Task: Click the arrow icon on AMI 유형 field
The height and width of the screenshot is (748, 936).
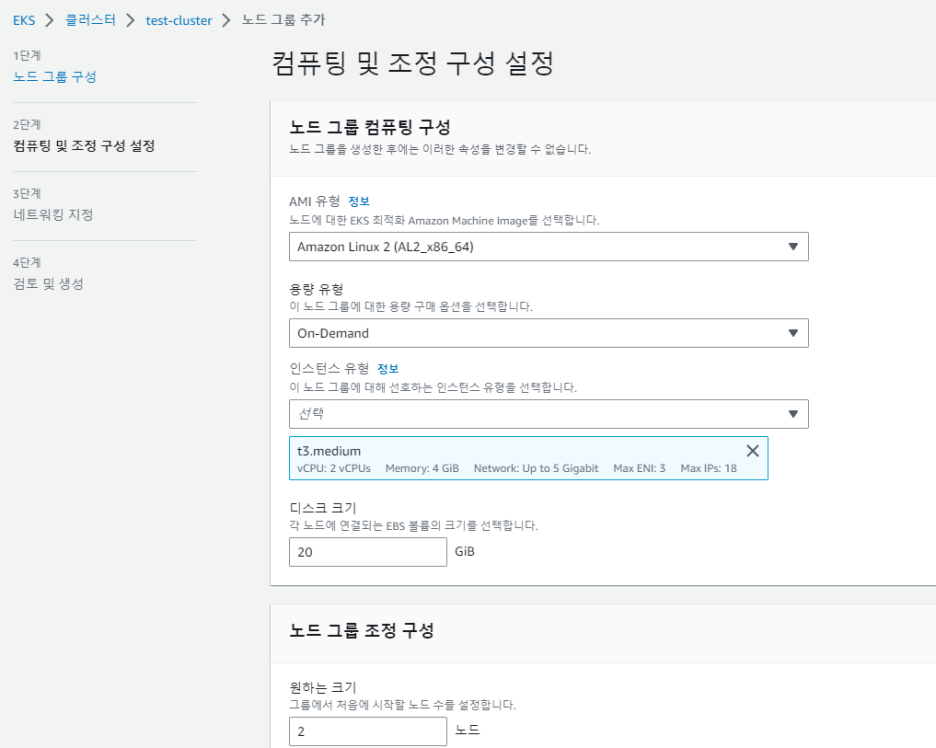Action: 793,247
